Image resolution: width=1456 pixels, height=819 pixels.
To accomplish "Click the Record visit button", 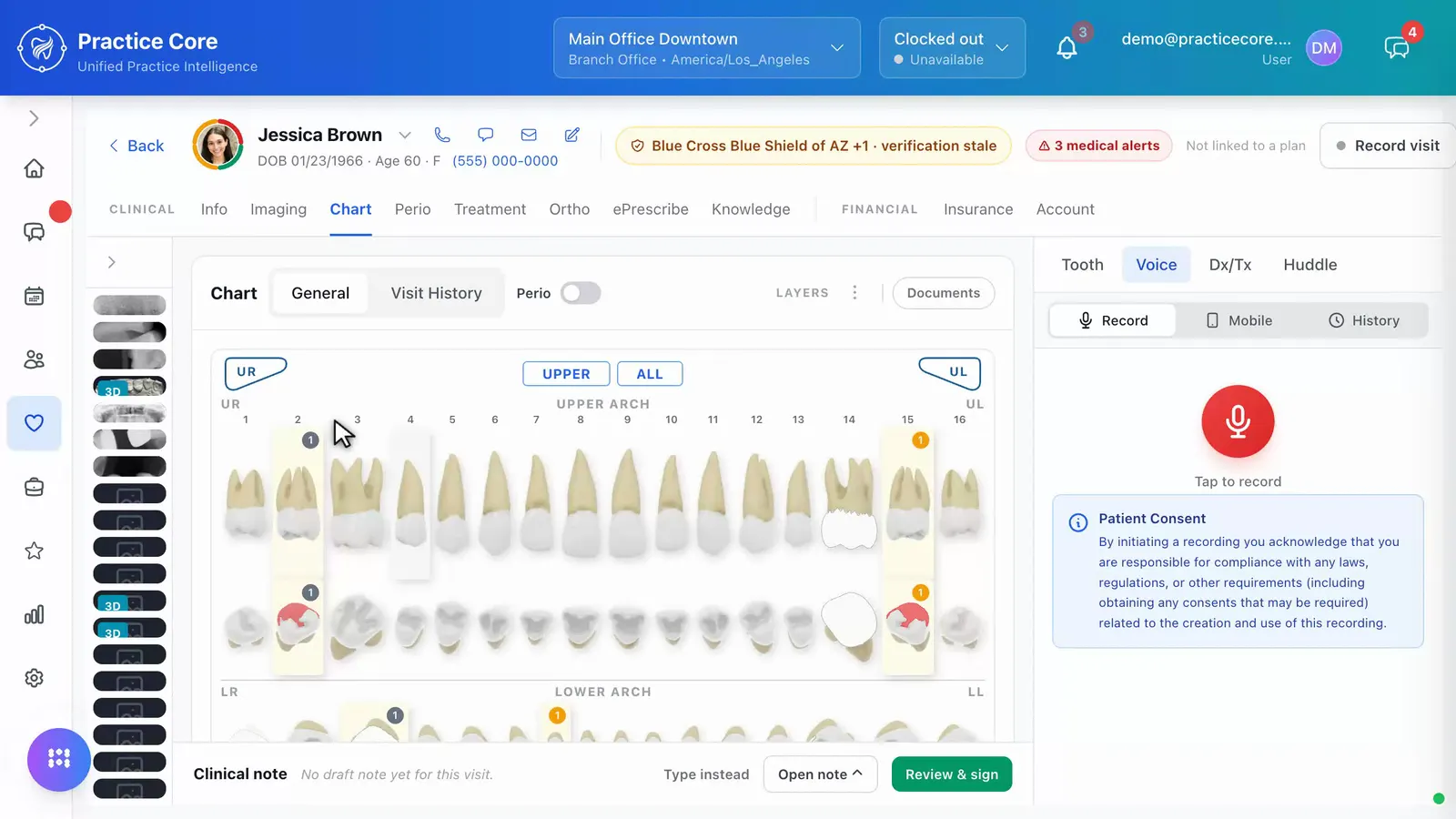I will [x=1388, y=146].
